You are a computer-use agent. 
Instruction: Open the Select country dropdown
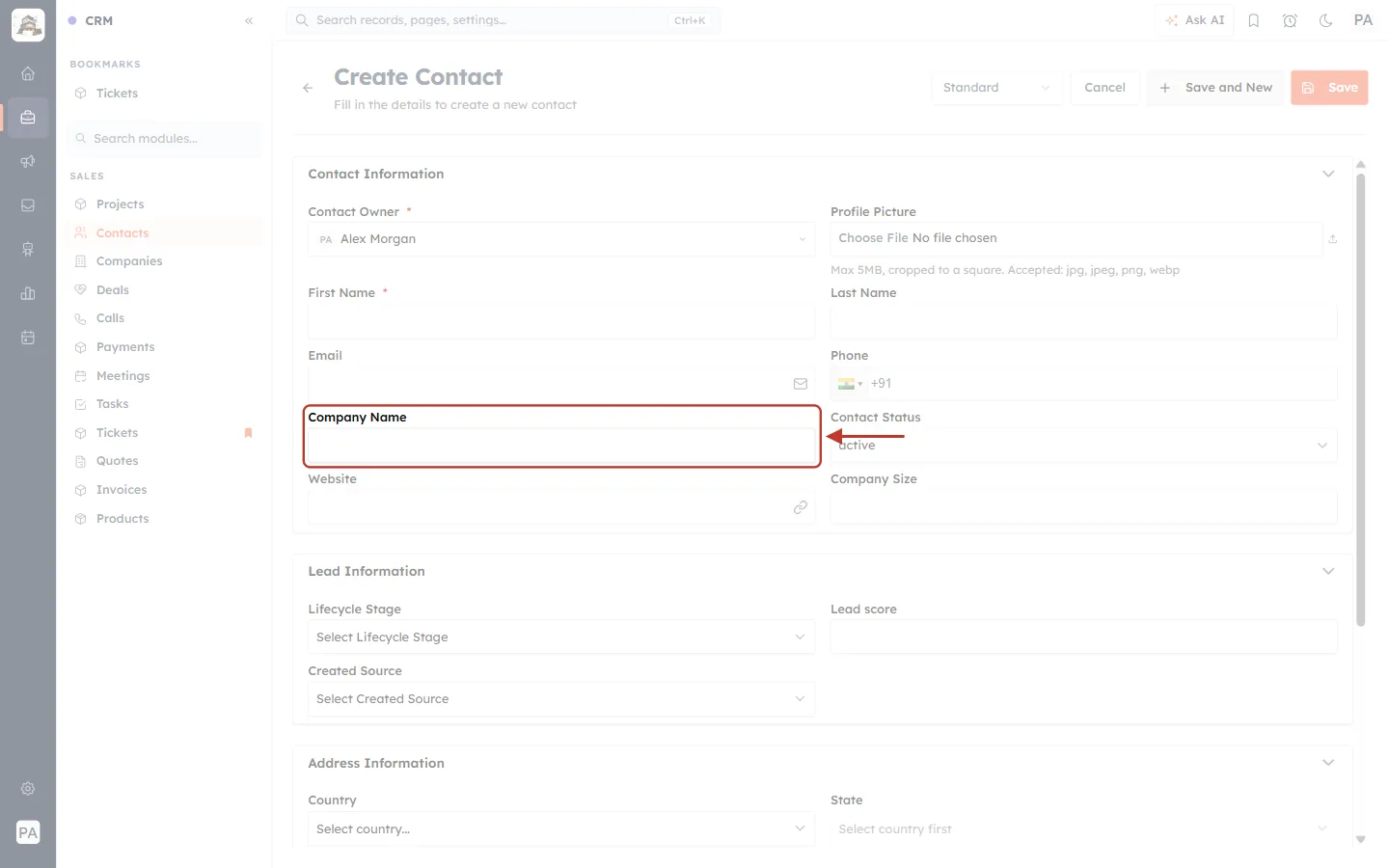561,828
